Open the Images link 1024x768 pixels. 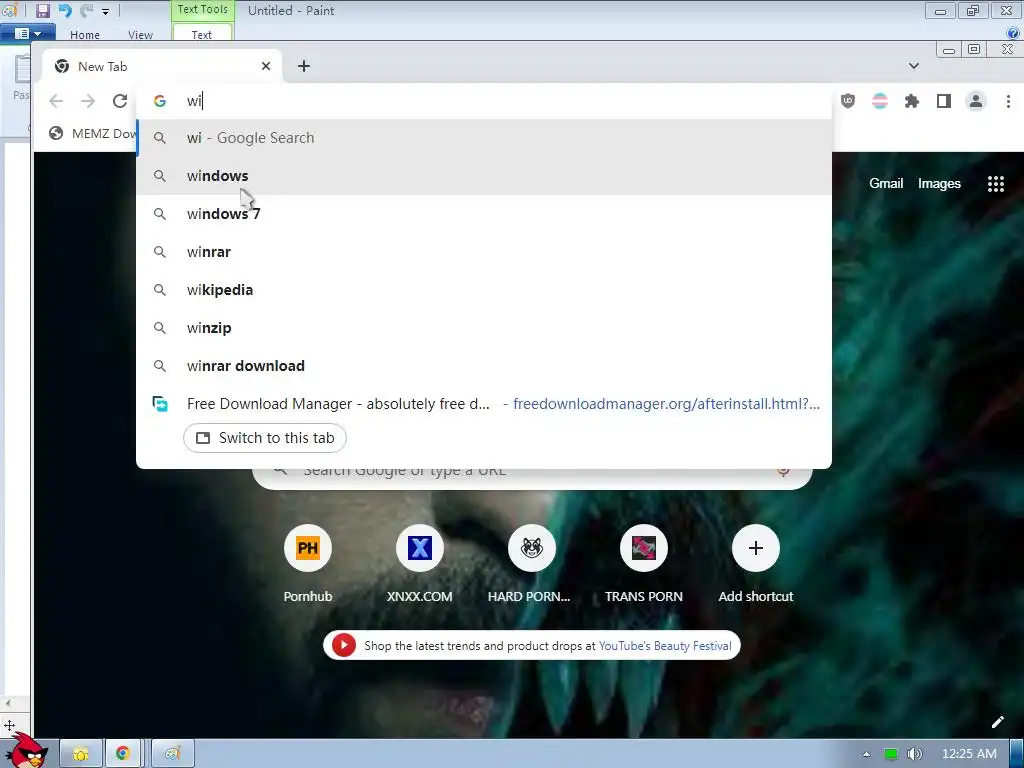point(939,184)
